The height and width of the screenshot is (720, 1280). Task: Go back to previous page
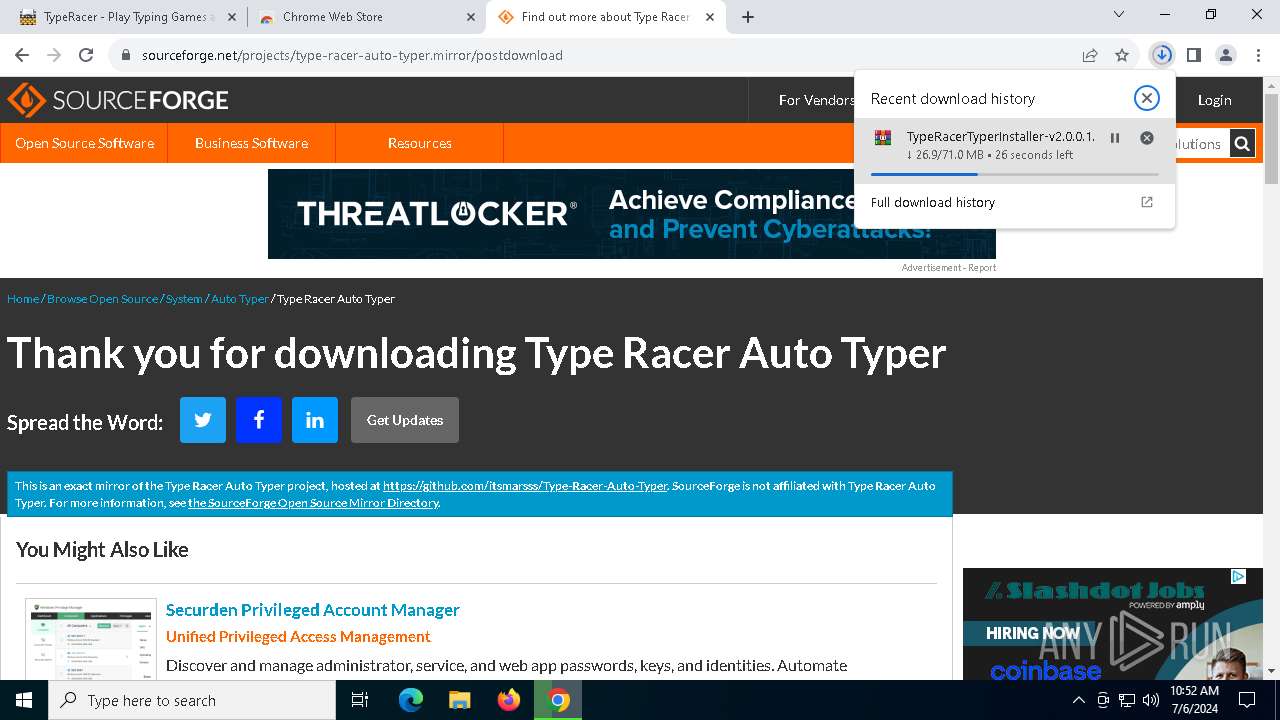tap(22, 55)
